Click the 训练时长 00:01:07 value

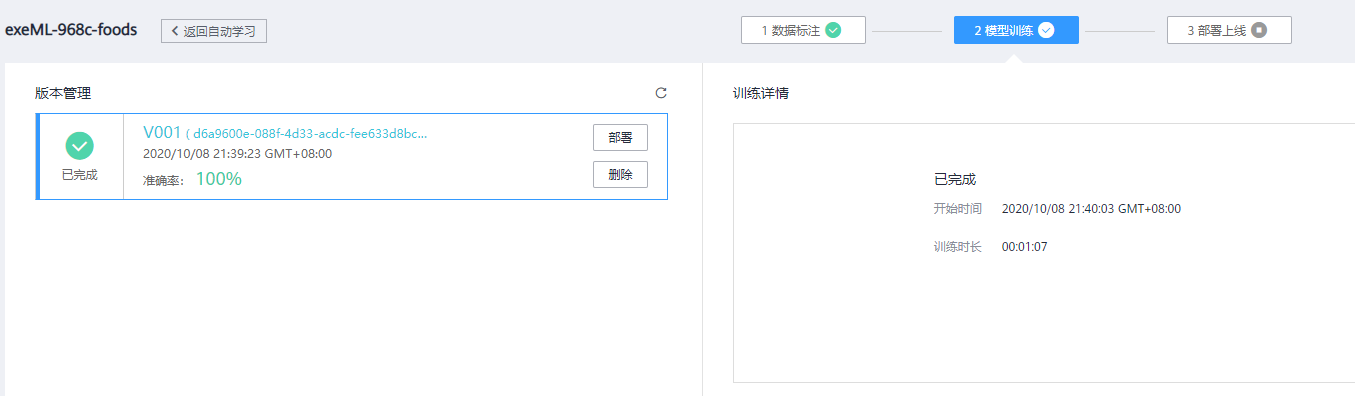pos(1024,246)
